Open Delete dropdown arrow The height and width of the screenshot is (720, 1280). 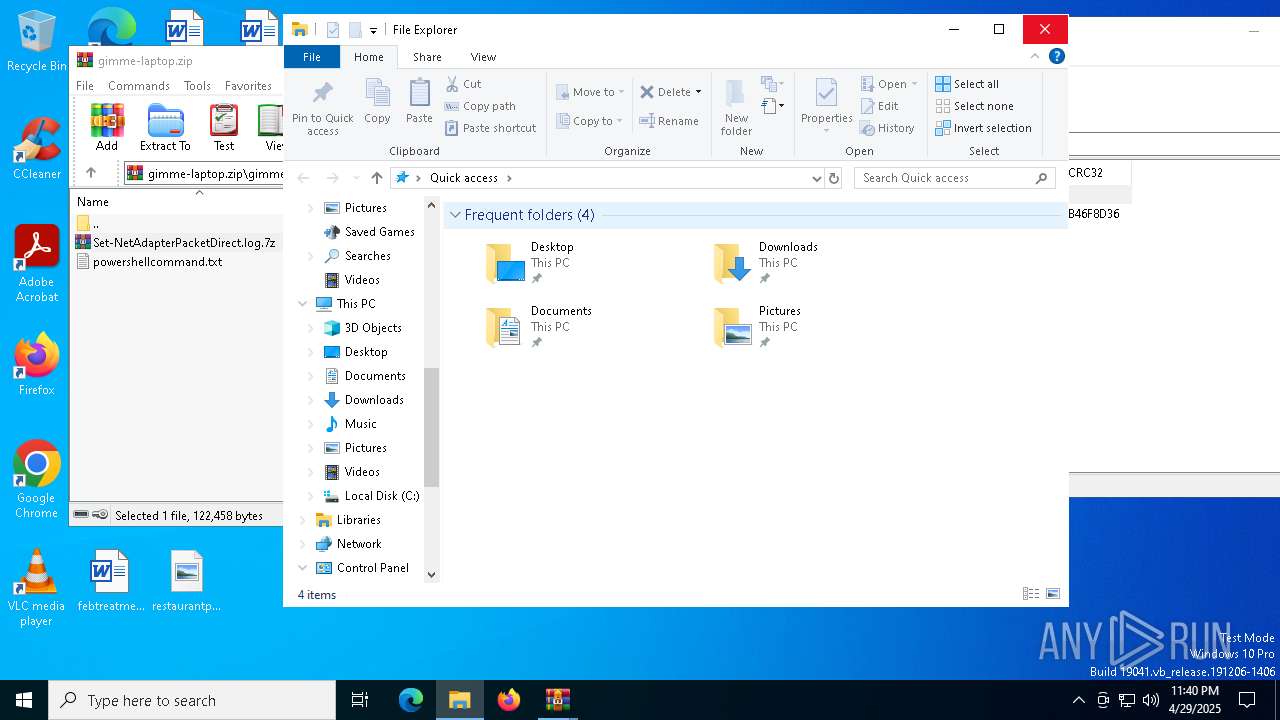coord(698,92)
